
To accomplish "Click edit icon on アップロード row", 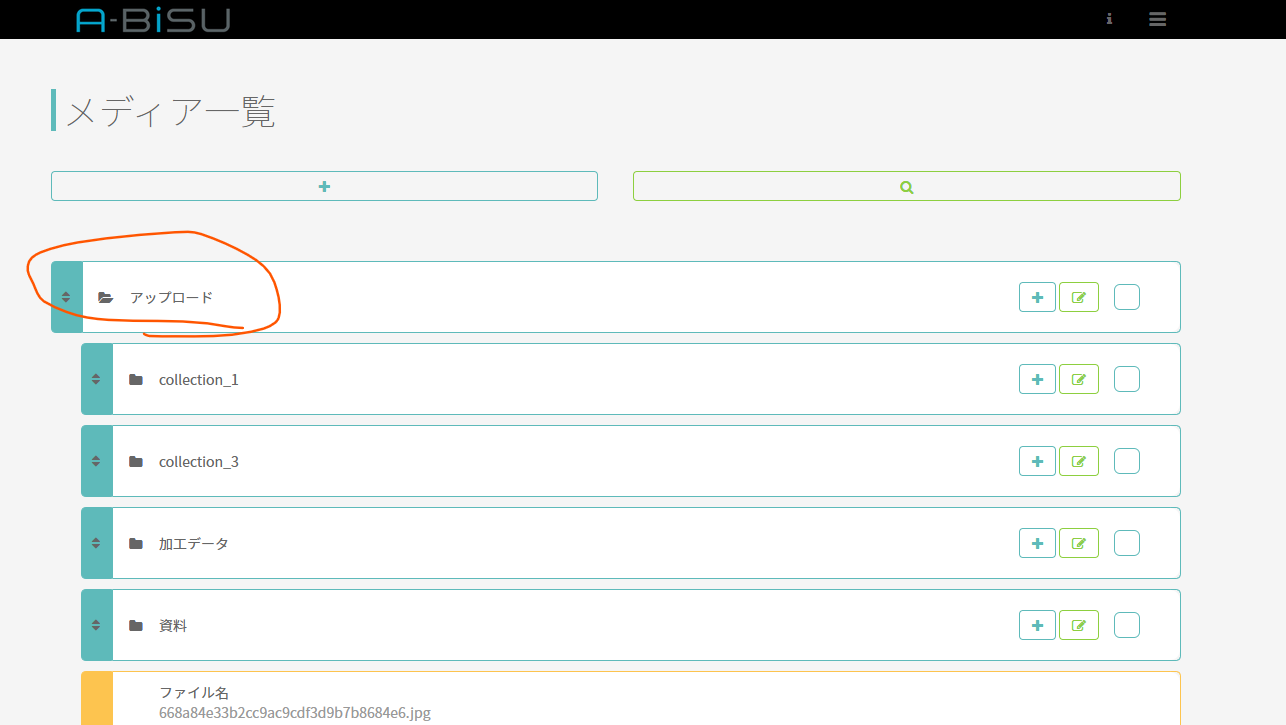I will [x=1078, y=297].
